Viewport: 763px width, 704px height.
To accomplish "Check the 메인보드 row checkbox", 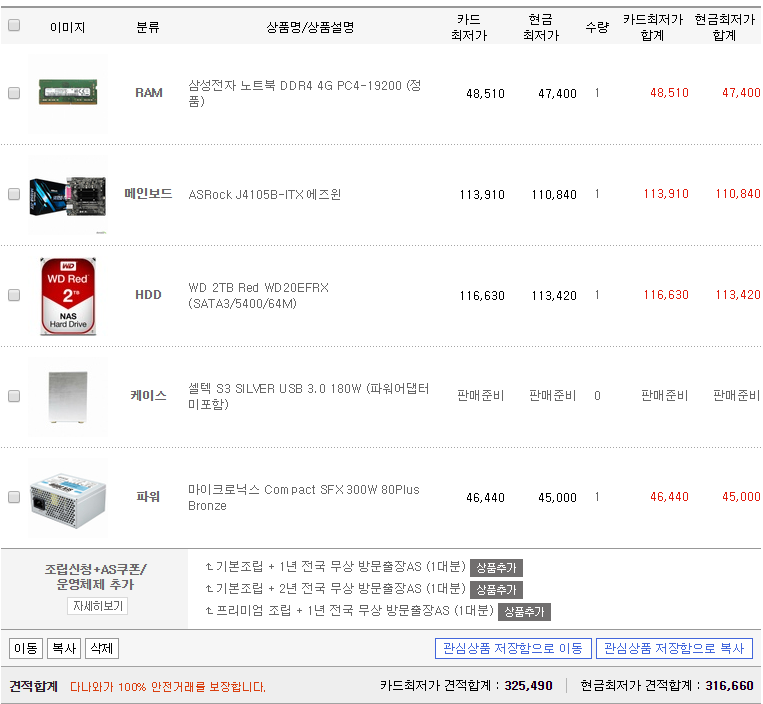I will click(x=14, y=194).
